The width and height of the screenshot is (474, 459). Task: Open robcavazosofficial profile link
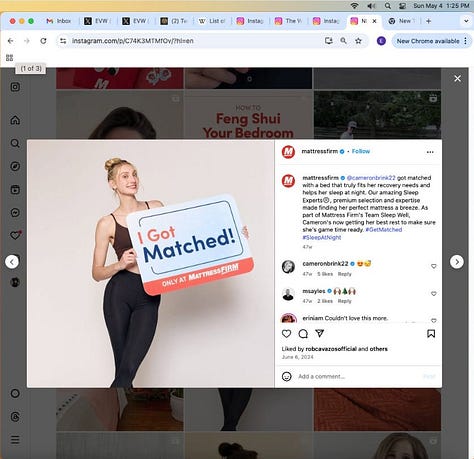click(331, 349)
